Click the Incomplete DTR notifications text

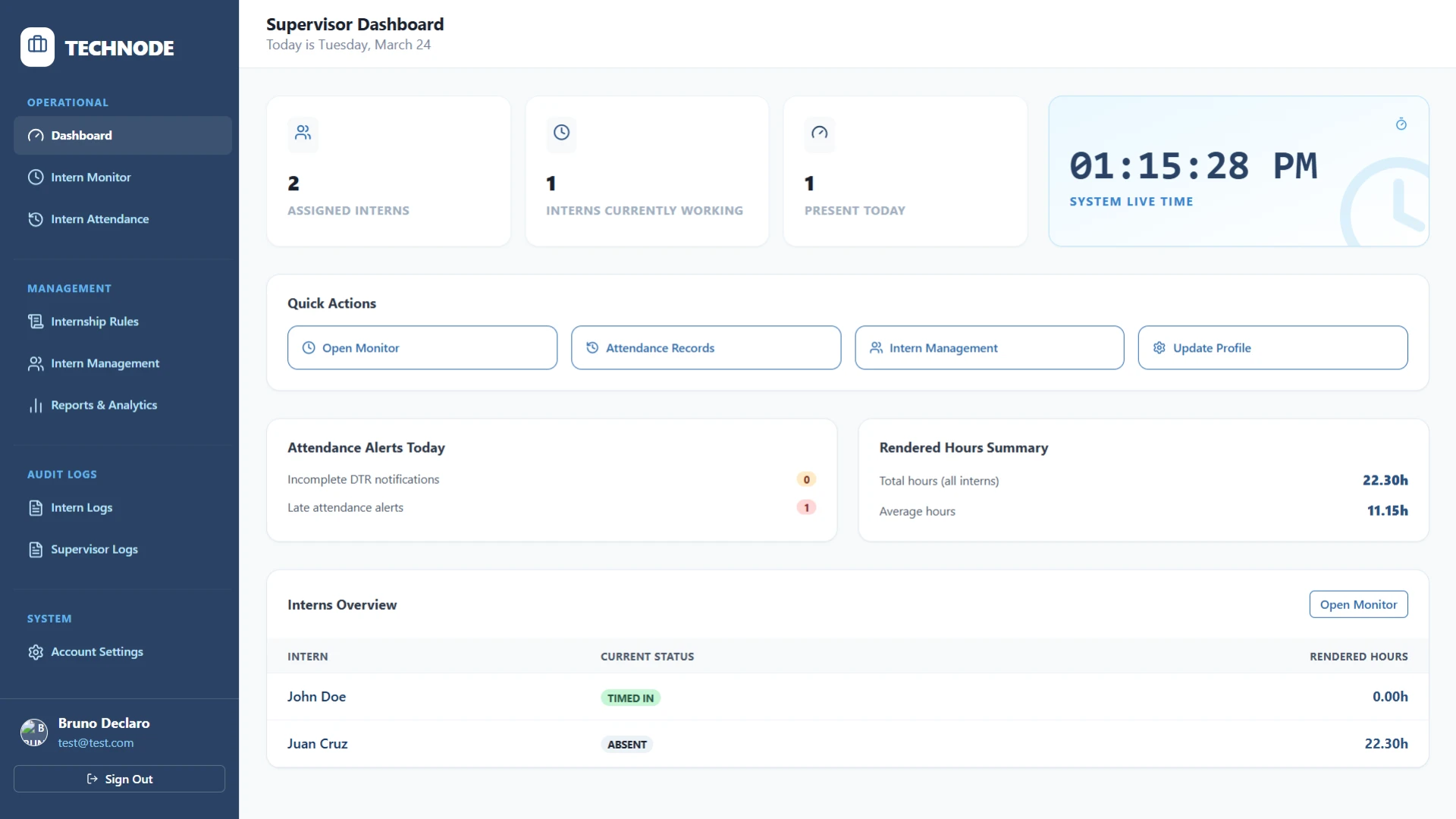363,479
